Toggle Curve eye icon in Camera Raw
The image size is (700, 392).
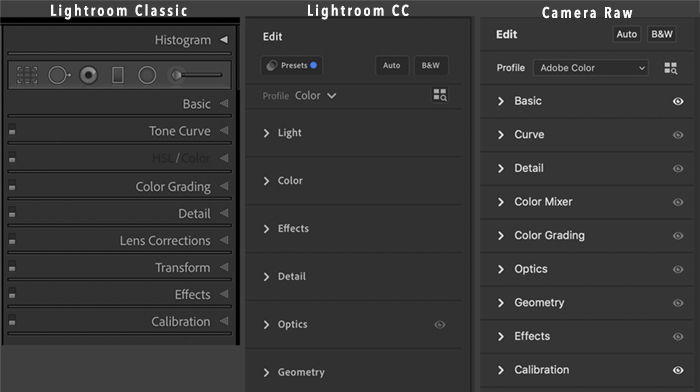[678, 135]
